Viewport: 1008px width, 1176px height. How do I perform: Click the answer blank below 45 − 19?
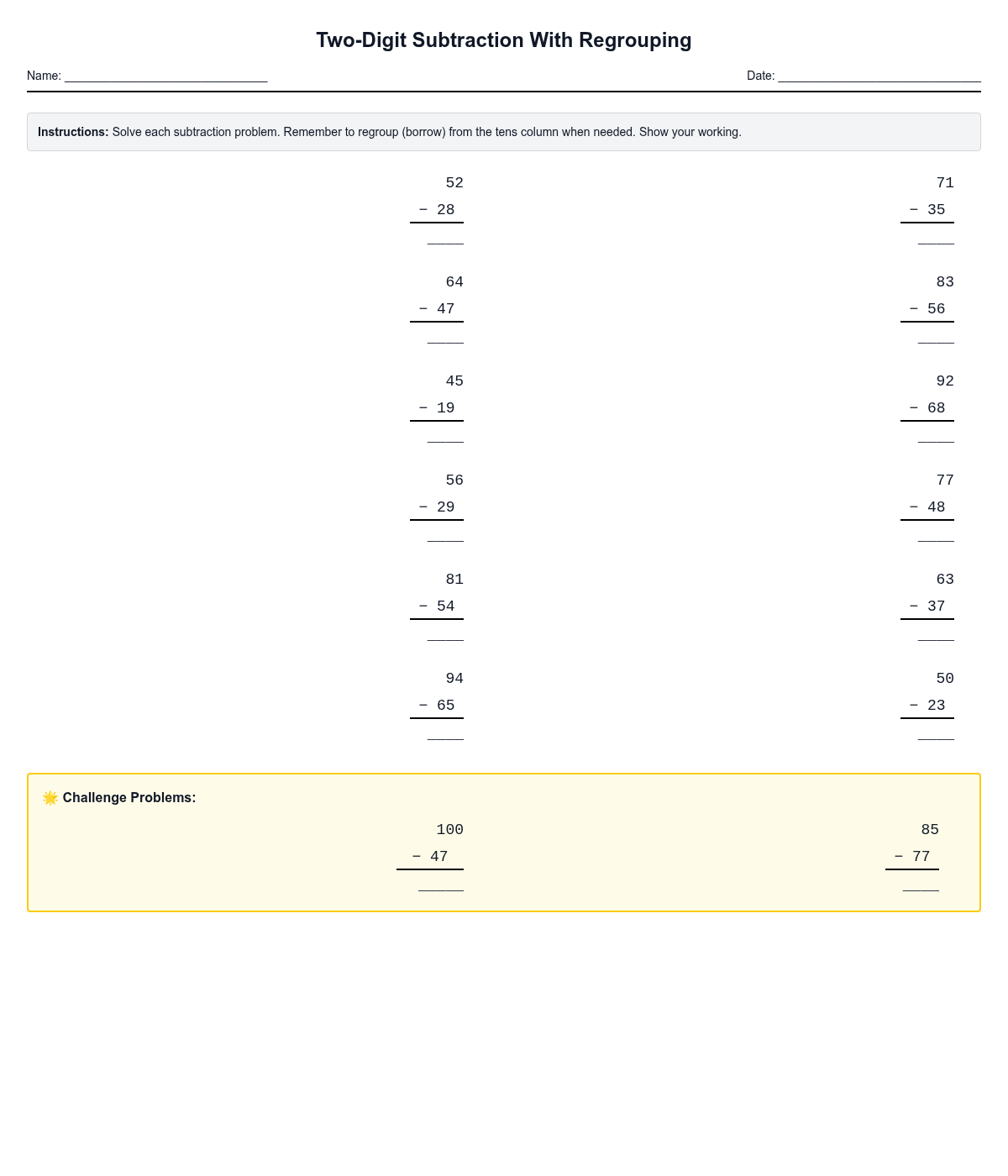coord(445,435)
